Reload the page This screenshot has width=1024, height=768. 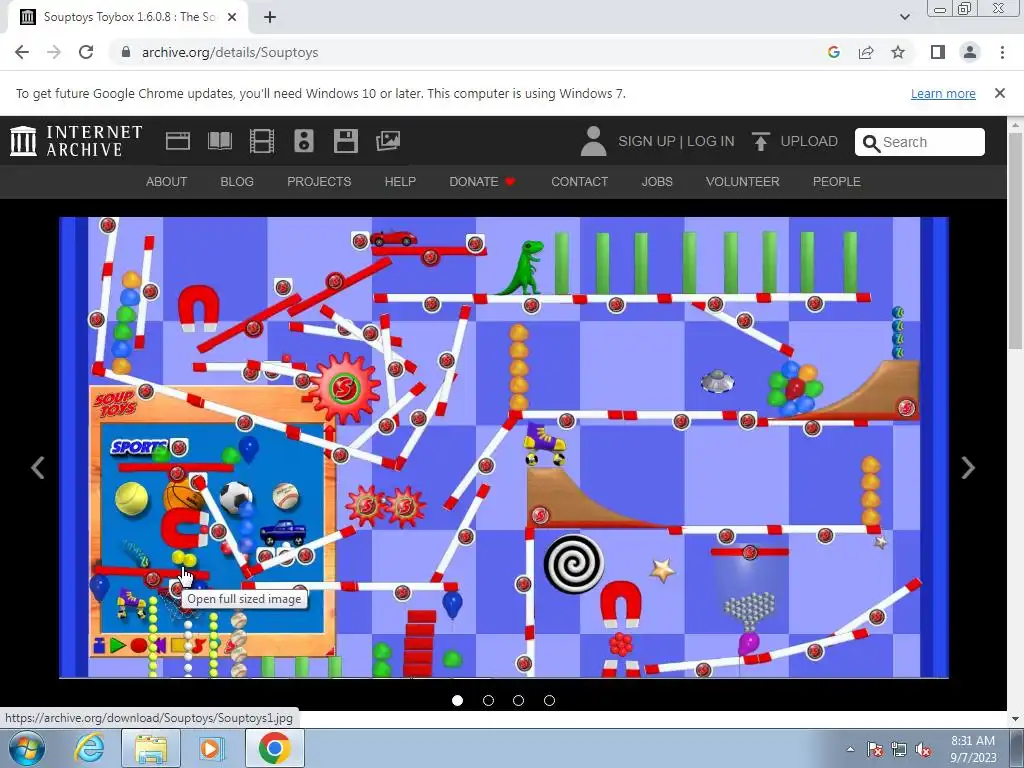[86, 52]
